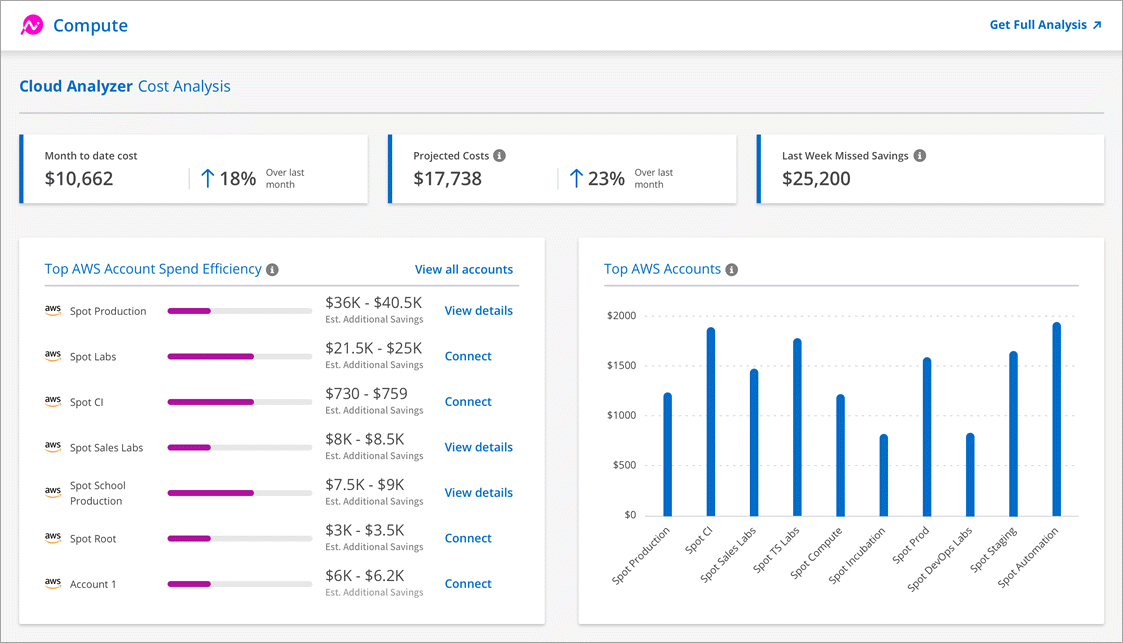The width and height of the screenshot is (1123, 643).
Task: Click the $7.5K - $9K savings estimate
Action: tap(365, 485)
